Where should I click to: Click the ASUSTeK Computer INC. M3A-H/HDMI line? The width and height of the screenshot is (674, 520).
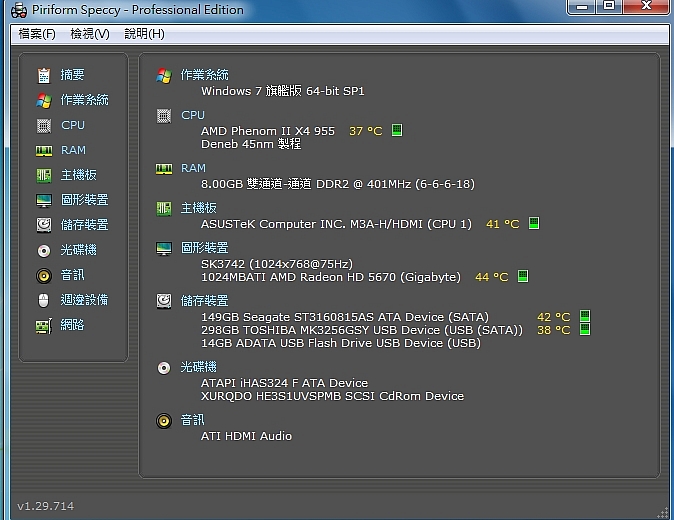point(337,224)
